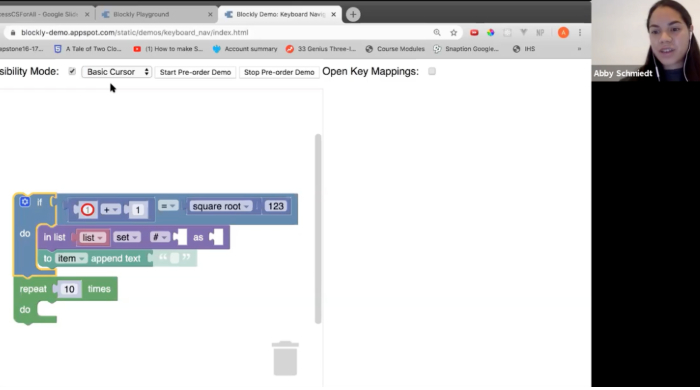Open the A Tale of Two Clo... bookmark

pyautogui.click(x=88, y=49)
